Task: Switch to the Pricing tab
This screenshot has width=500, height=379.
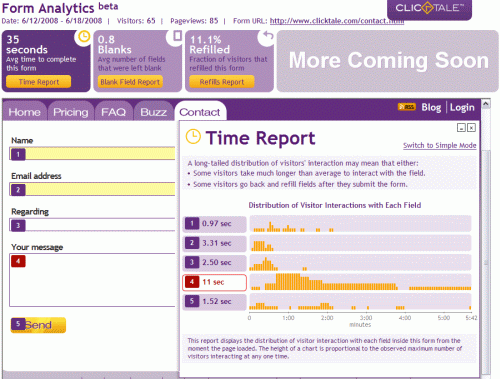Action: click(x=71, y=112)
